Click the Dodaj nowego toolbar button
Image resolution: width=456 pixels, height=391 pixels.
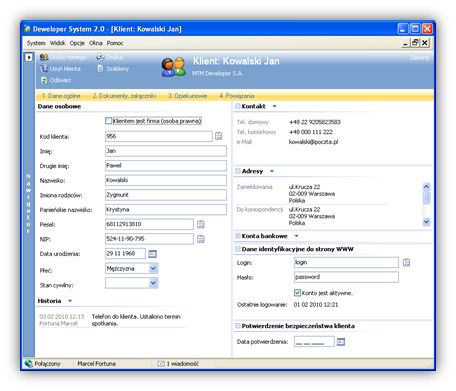click(63, 57)
